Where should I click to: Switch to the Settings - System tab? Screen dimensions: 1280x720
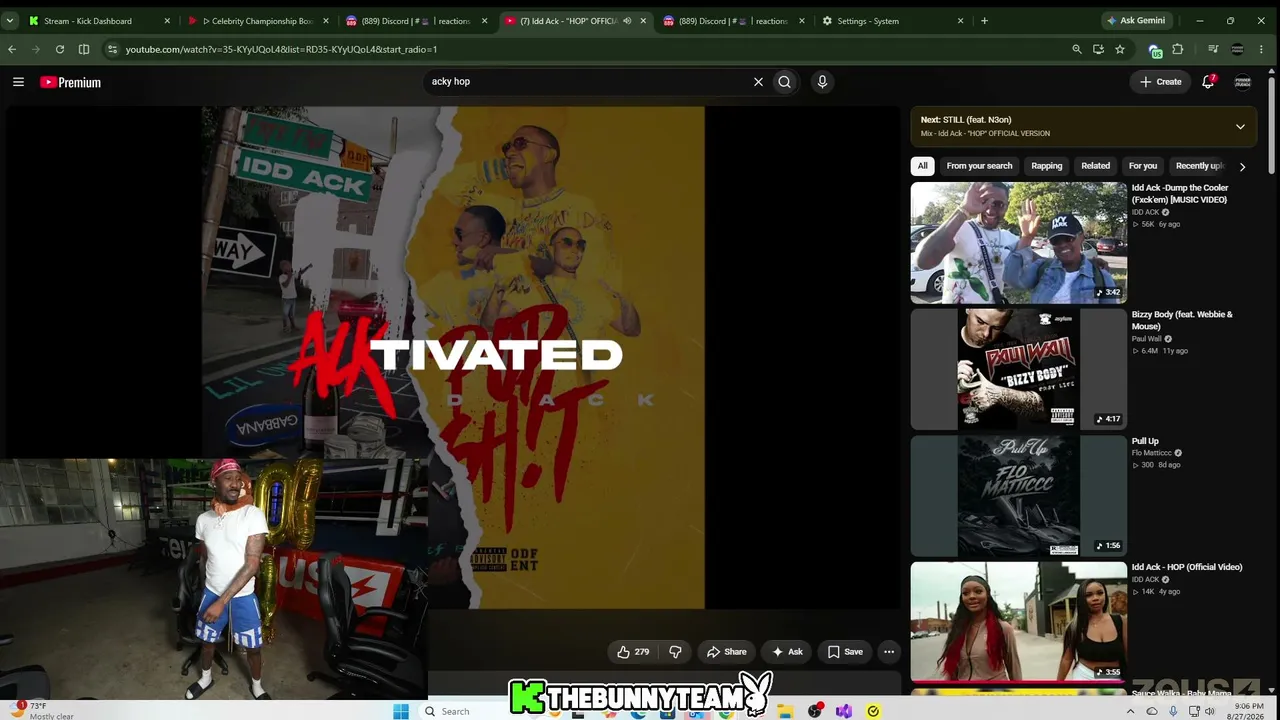click(x=893, y=21)
